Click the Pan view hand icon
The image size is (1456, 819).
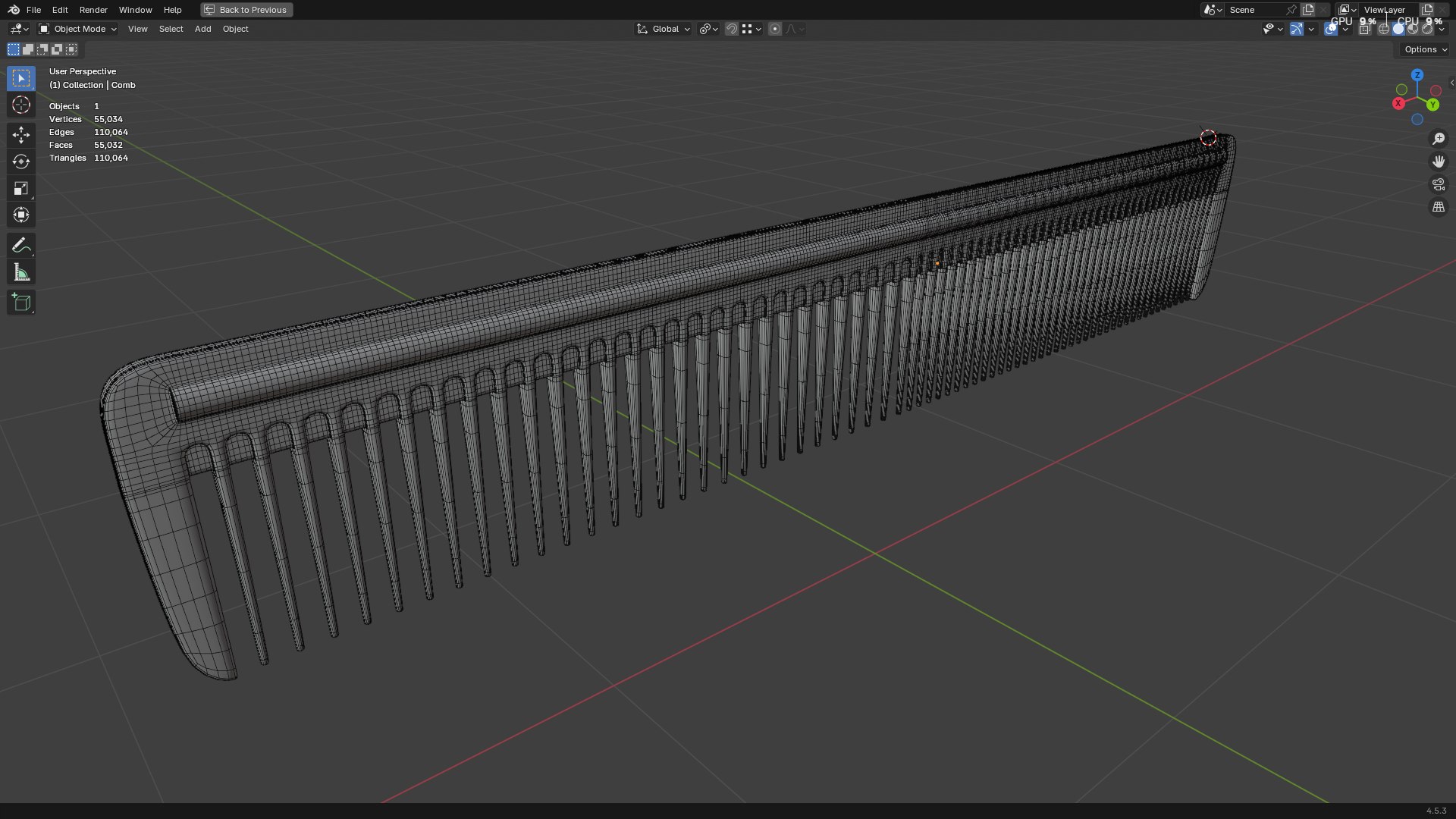(x=1439, y=162)
